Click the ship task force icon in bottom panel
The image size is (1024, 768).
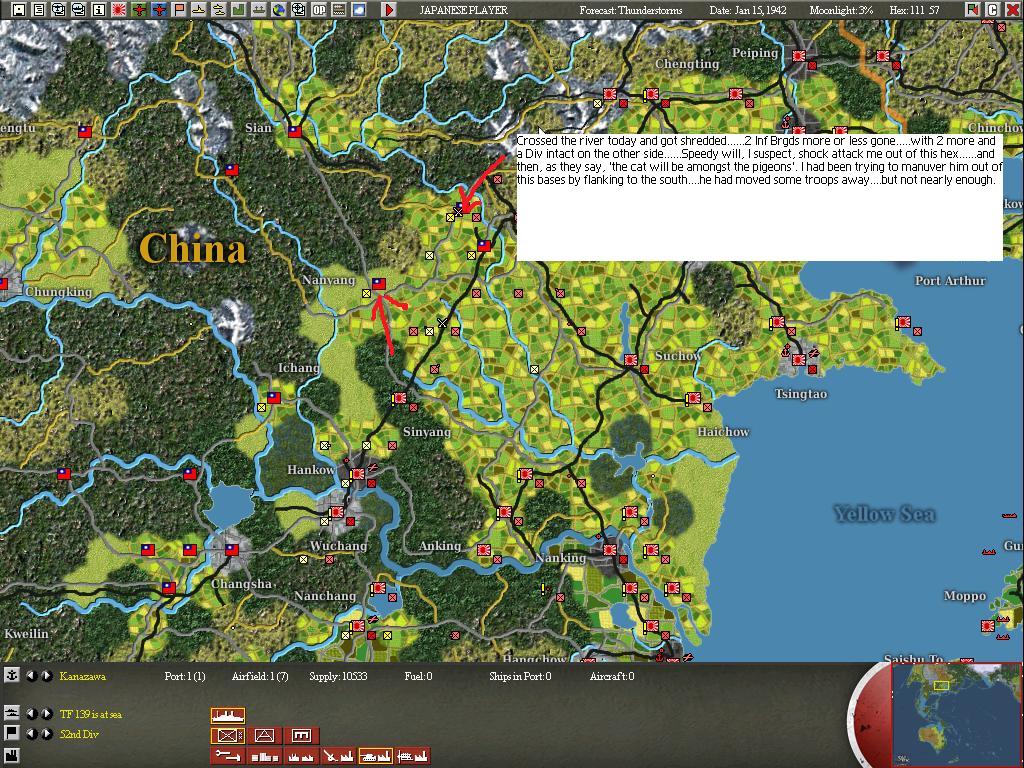coord(11,713)
